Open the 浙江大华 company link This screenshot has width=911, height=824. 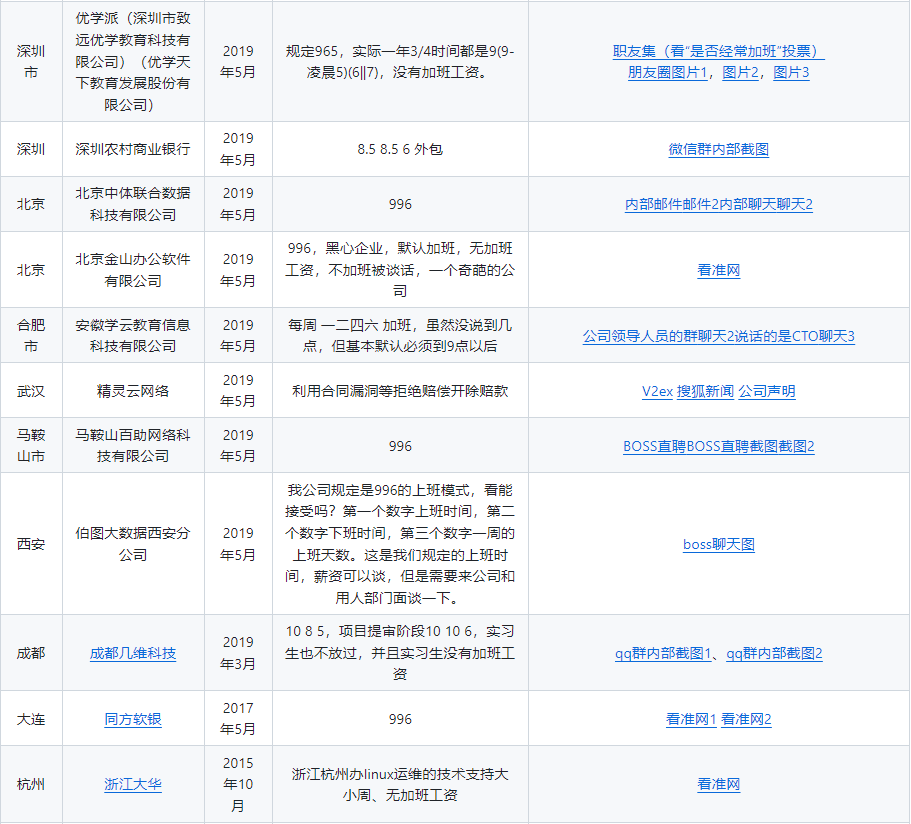tap(133, 784)
